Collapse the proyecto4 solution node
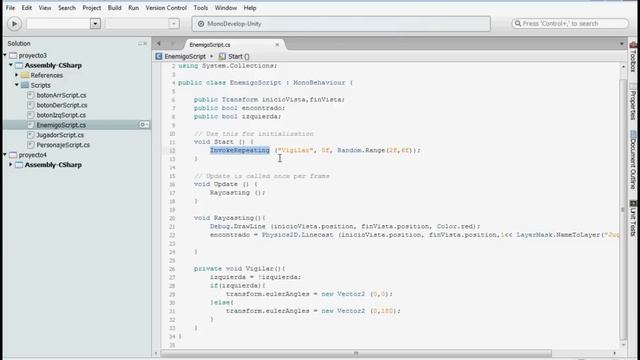640x360 pixels. [5, 155]
